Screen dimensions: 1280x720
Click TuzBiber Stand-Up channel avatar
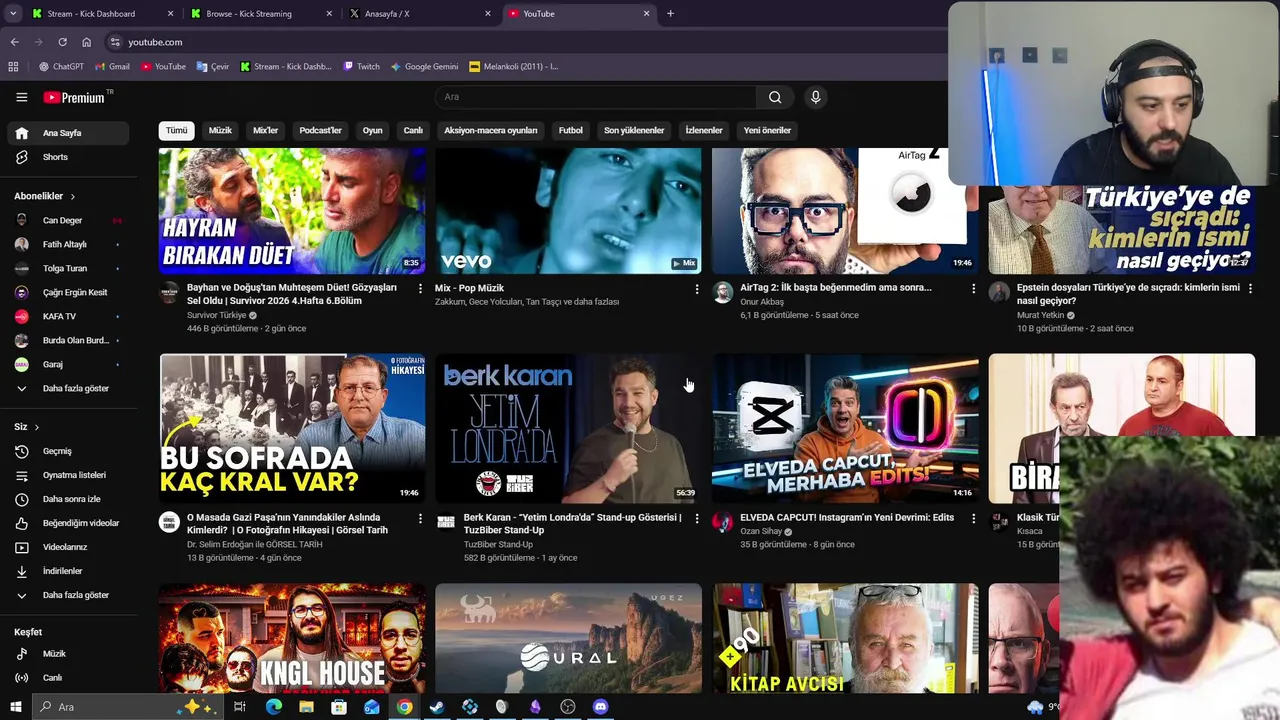coord(446,522)
